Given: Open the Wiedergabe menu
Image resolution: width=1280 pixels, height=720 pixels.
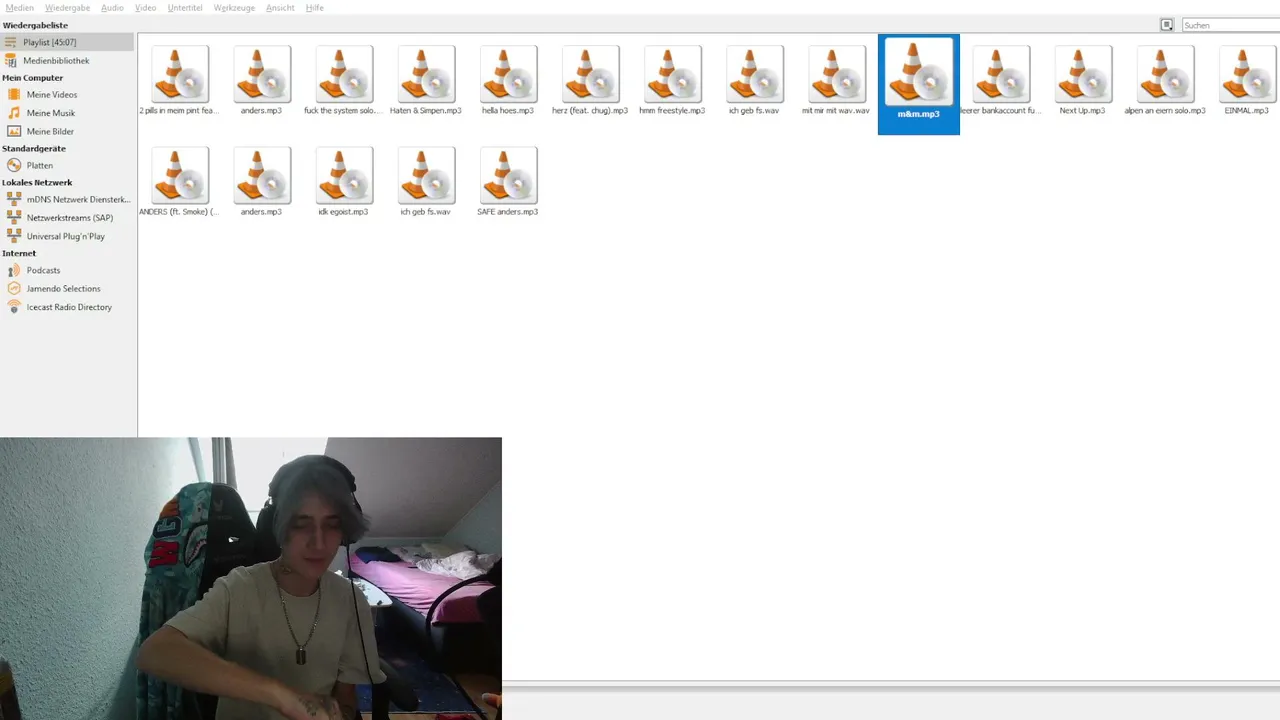Looking at the screenshot, I should pos(68,8).
